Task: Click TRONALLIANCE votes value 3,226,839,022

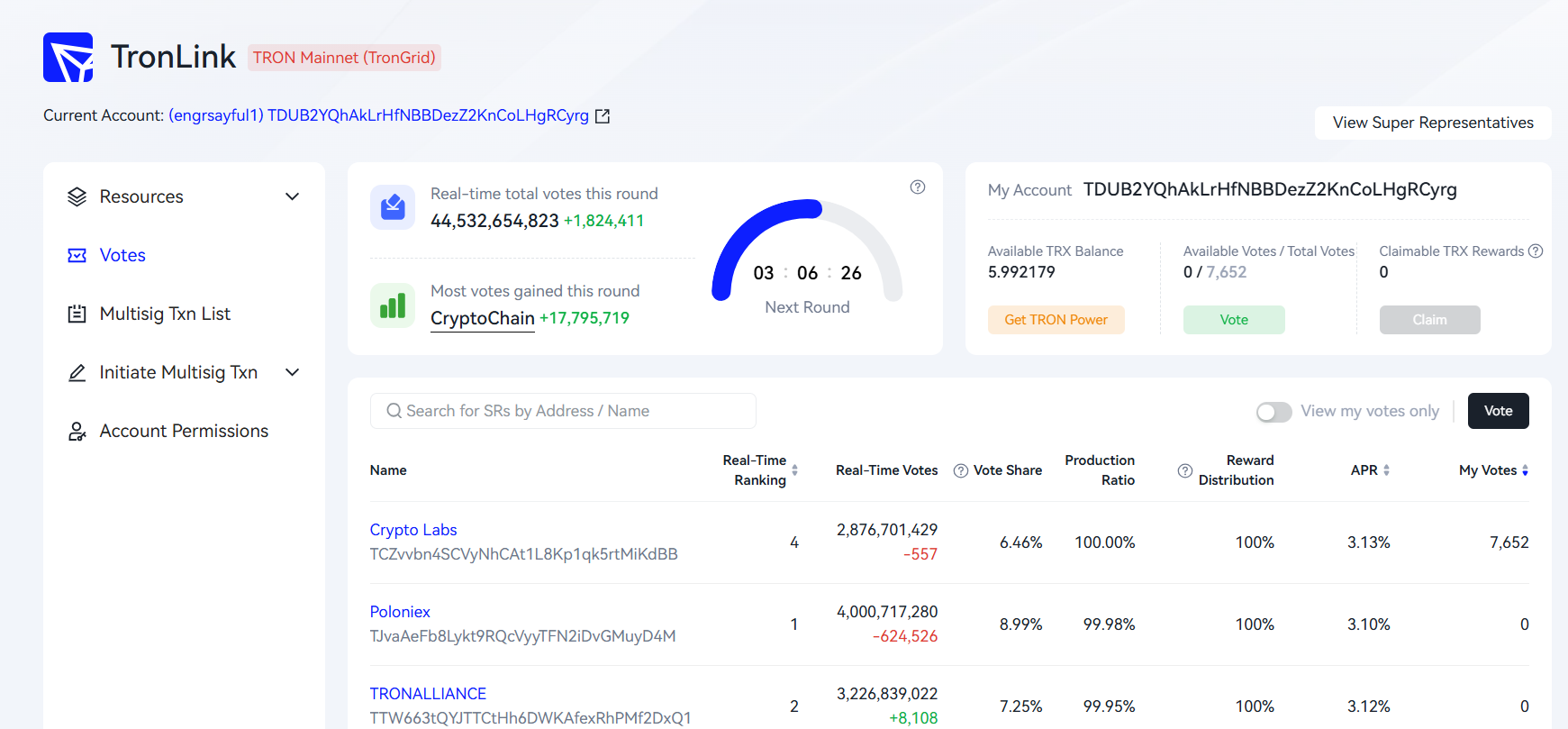Action: tap(887, 694)
